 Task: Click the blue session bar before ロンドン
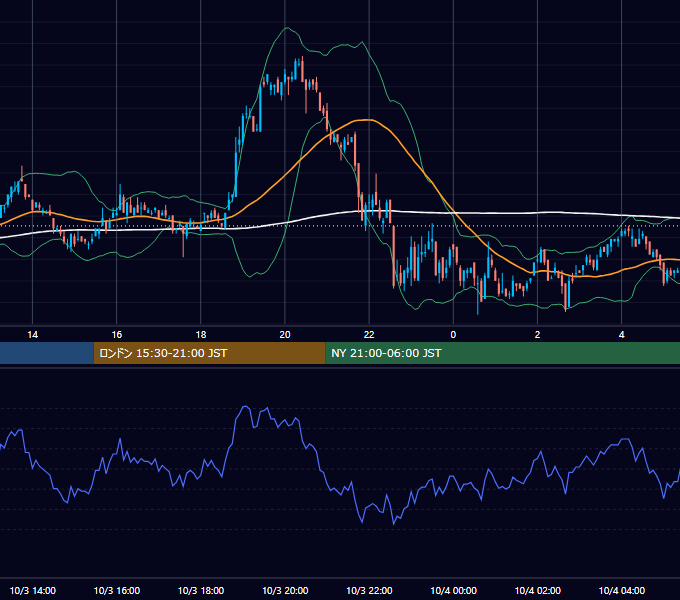pyautogui.click(x=47, y=353)
